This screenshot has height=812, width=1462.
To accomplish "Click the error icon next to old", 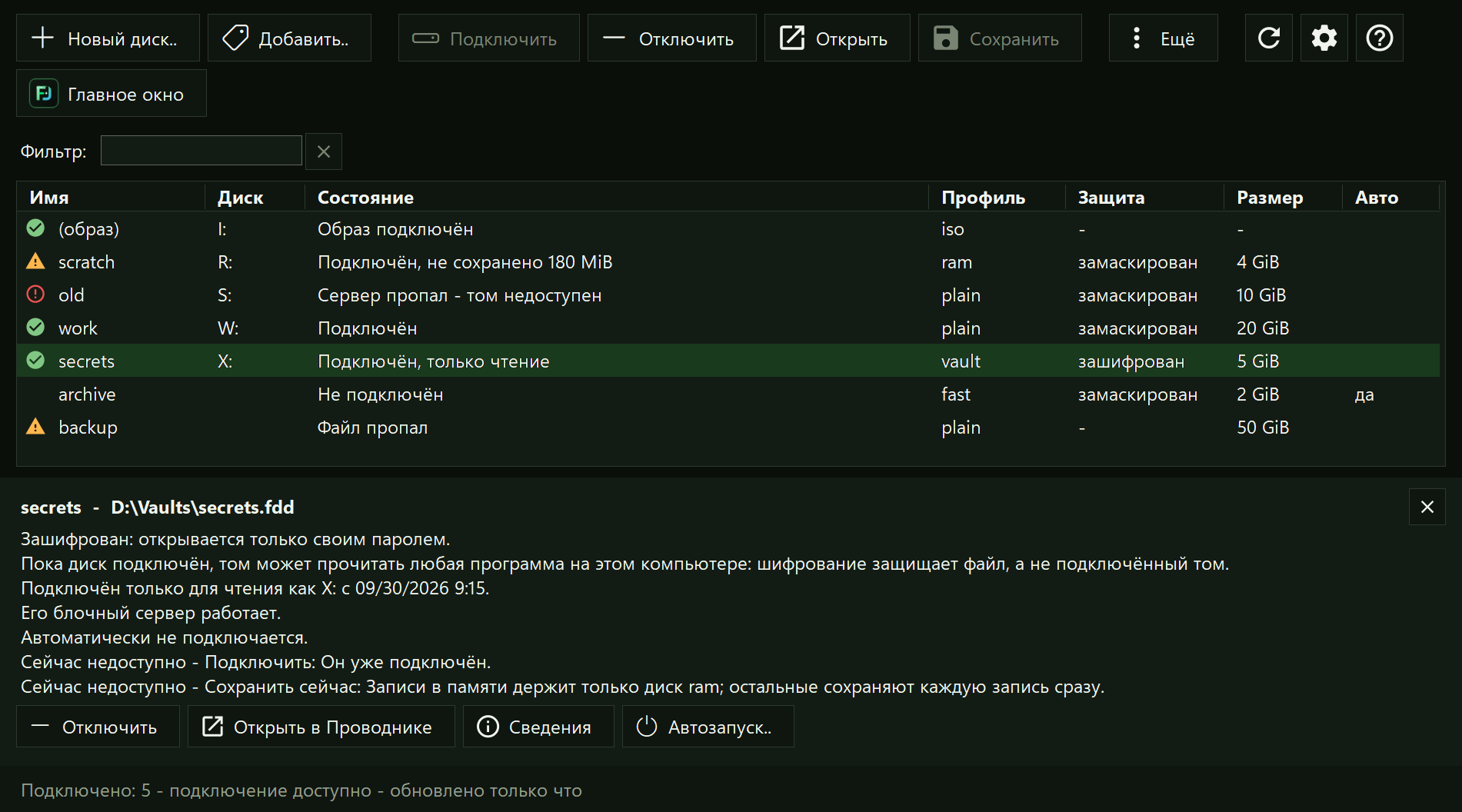I will [35, 295].
